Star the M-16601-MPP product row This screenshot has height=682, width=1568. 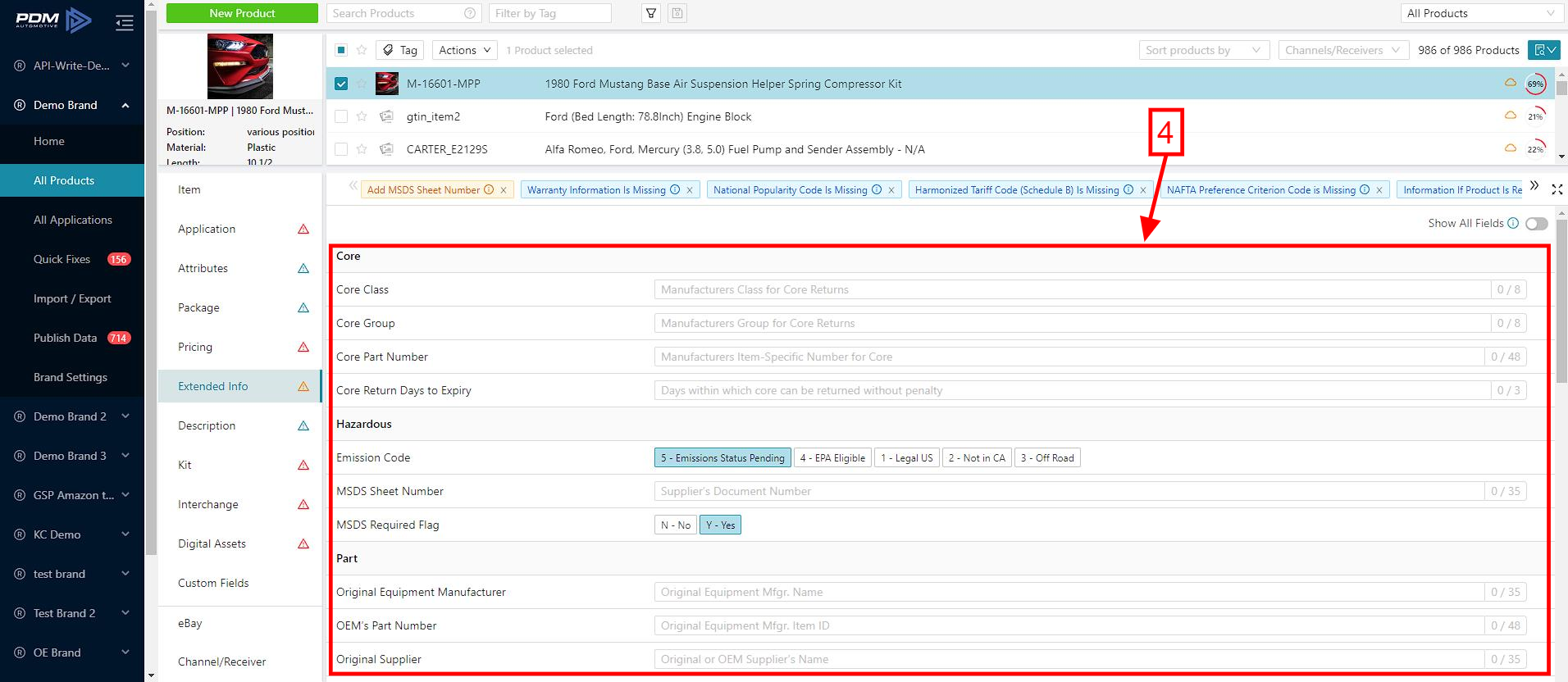362,84
